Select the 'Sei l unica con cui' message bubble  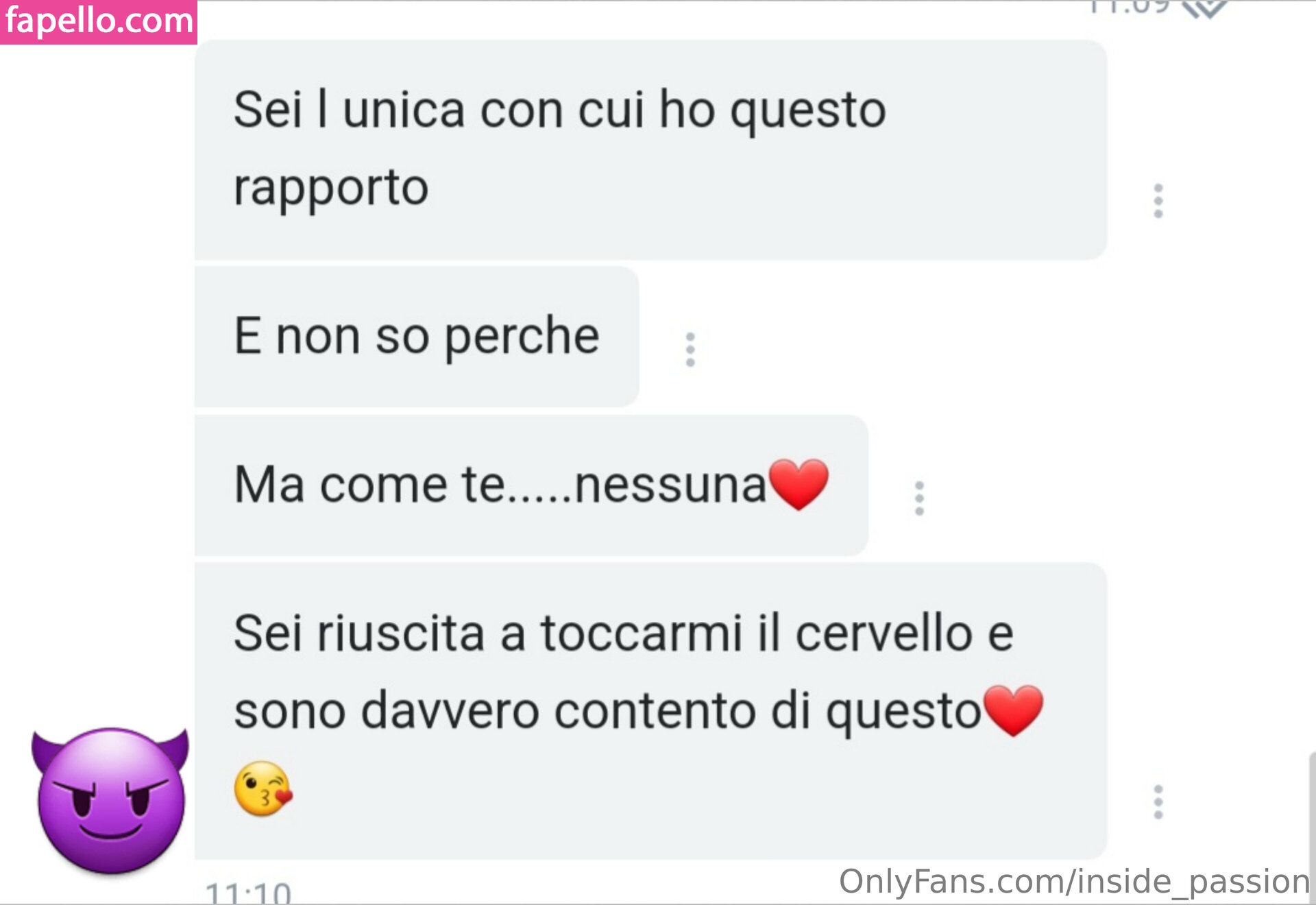650,149
